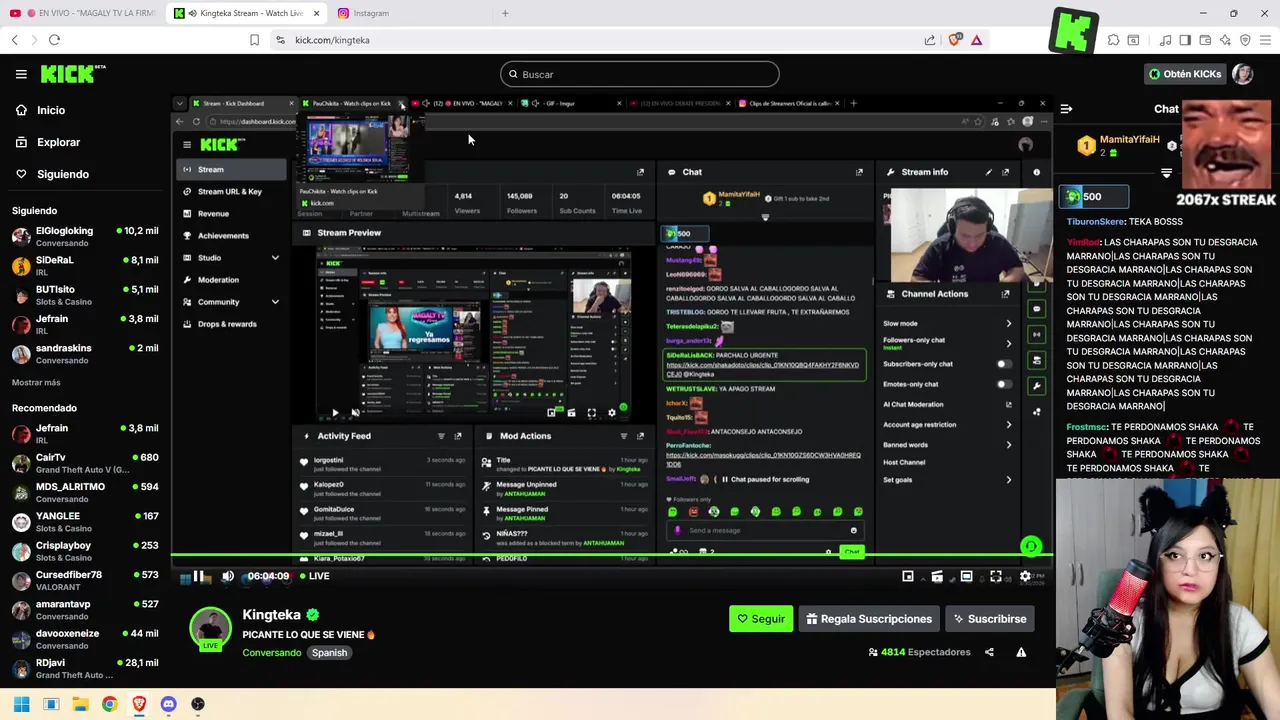This screenshot has height=720, width=1280.
Task: Open the Kingteka channel name link
Action: tap(271, 615)
